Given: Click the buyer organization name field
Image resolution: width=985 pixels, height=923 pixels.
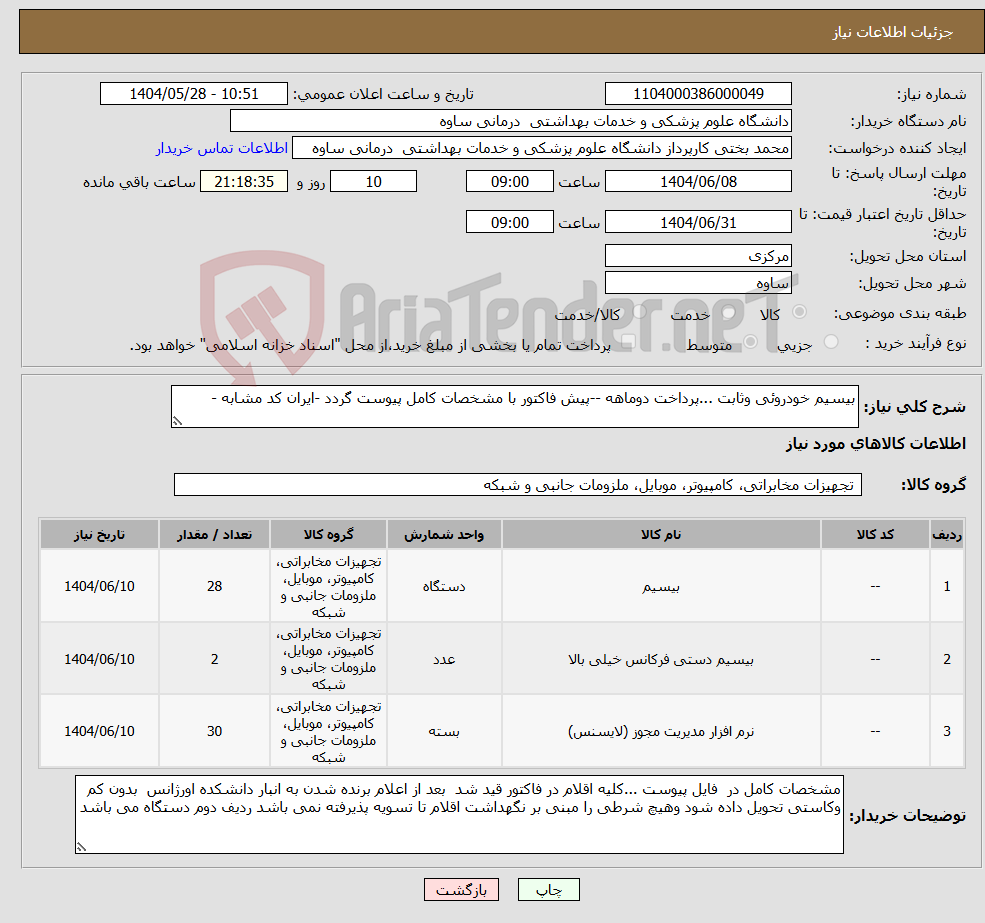Looking at the screenshot, I should click(511, 121).
